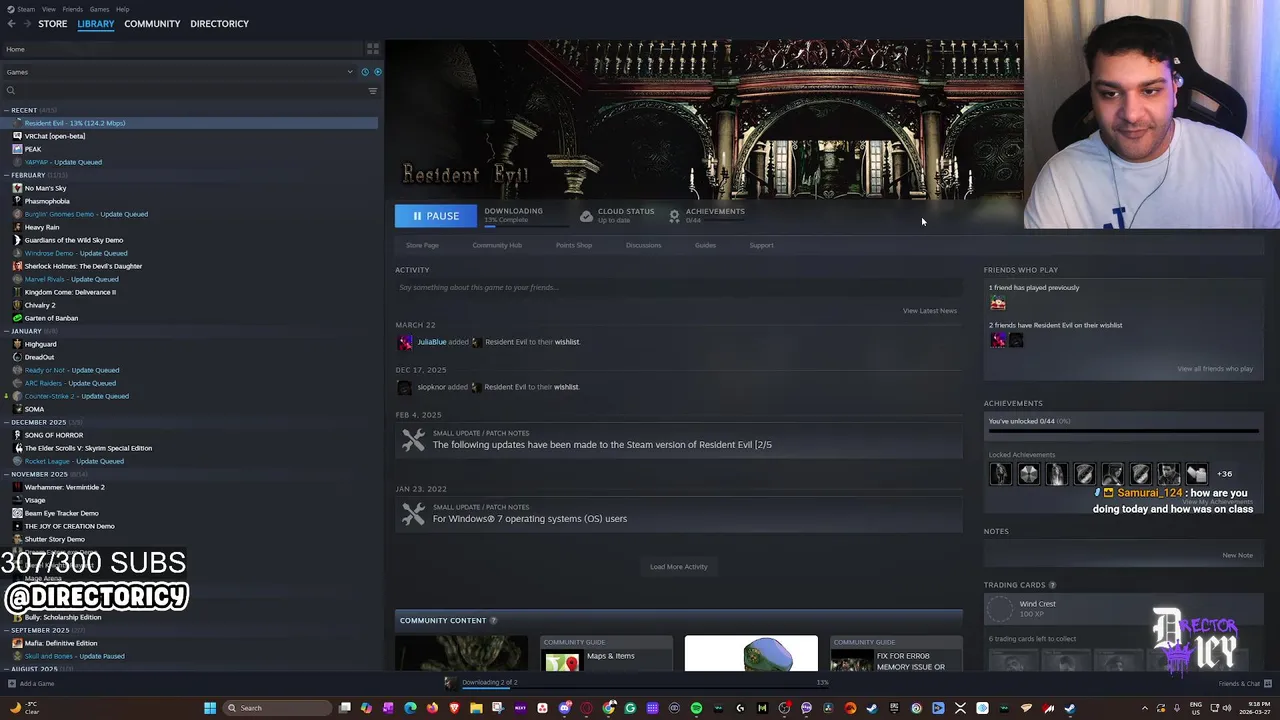Click the Downloading progress bar
Image resolution: width=1280 pixels, height=720 pixels.
coord(525,226)
